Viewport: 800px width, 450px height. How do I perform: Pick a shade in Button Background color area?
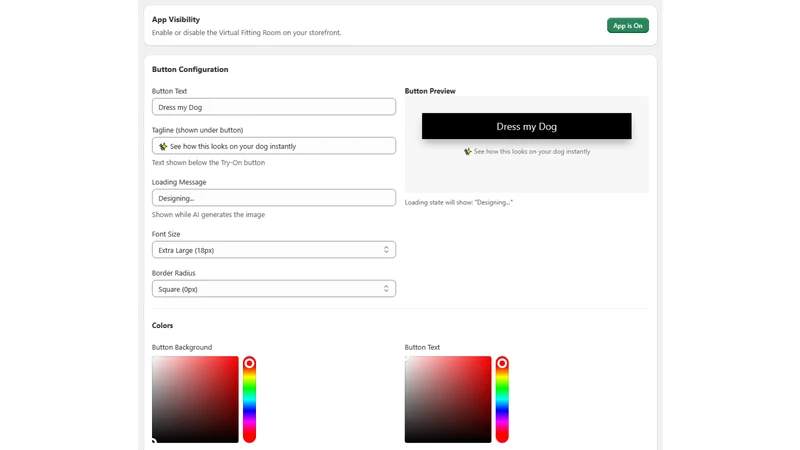(x=195, y=399)
